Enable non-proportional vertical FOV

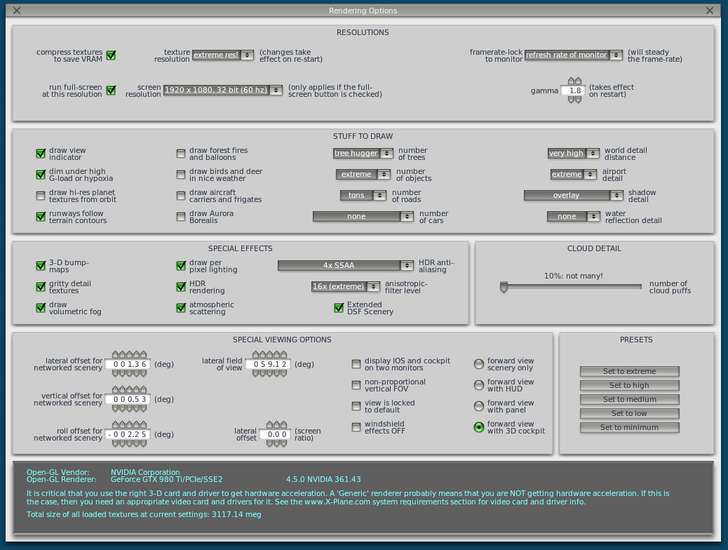pyautogui.click(x=356, y=385)
